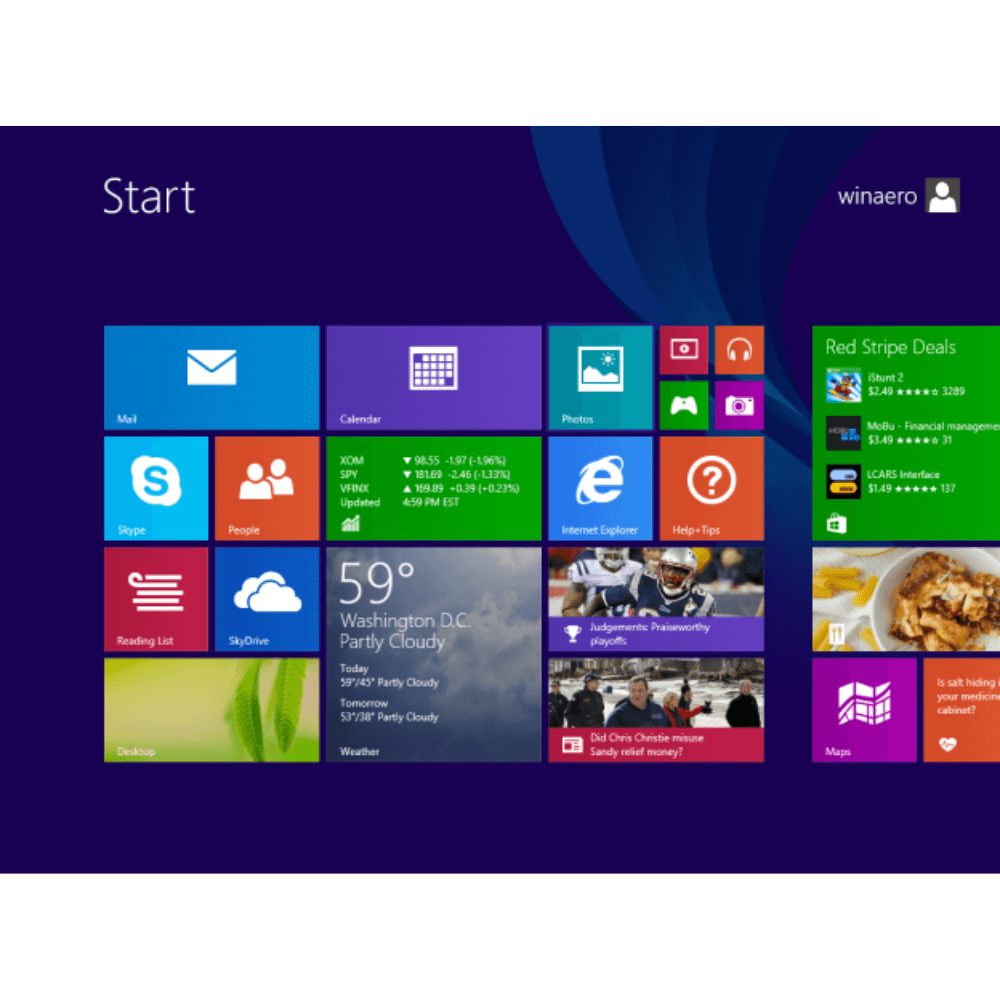Open the Reading List tile
The width and height of the screenshot is (1000, 1000).
tap(156, 599)
